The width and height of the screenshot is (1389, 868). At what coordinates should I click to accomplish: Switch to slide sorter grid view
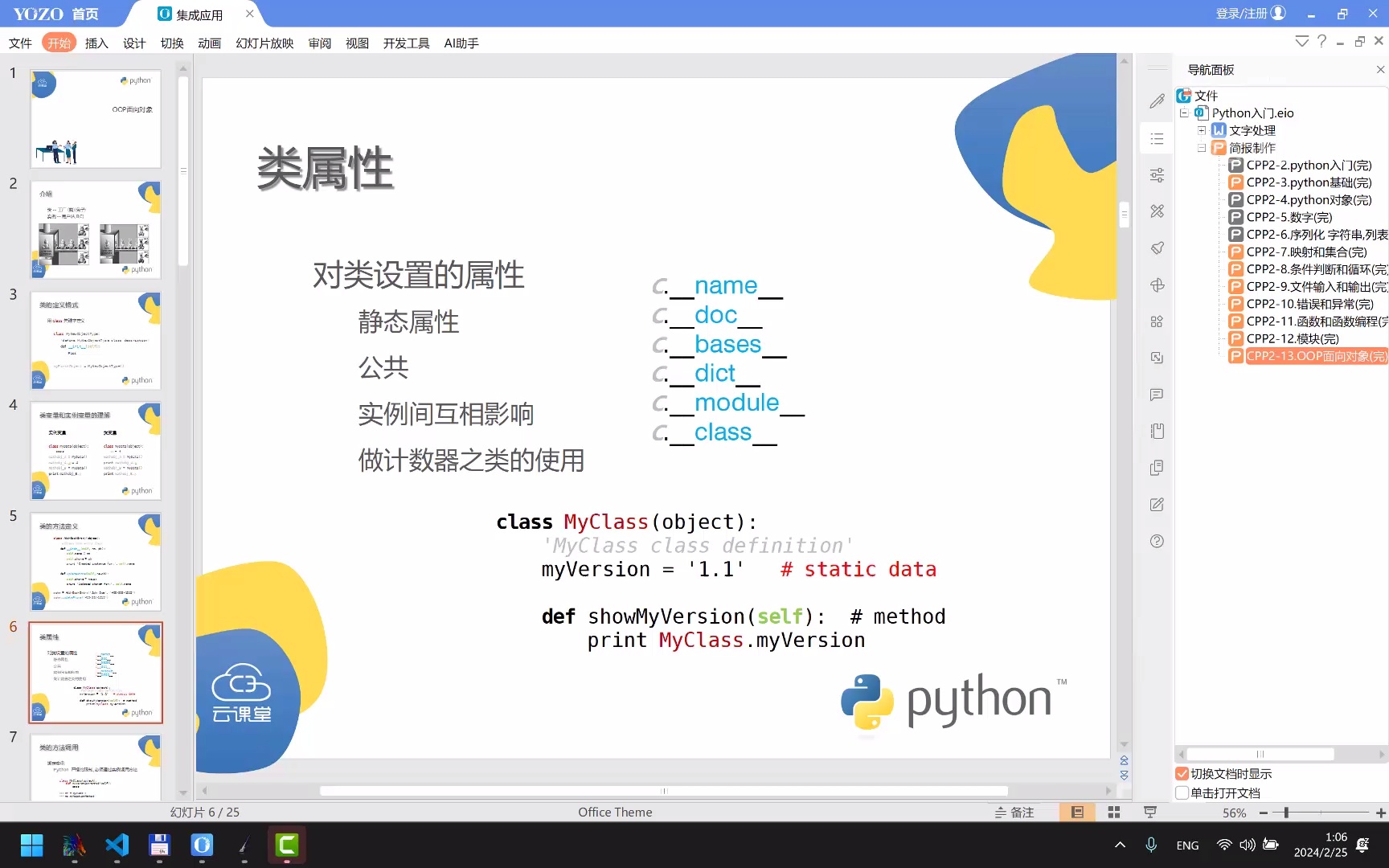(1113, 813)
